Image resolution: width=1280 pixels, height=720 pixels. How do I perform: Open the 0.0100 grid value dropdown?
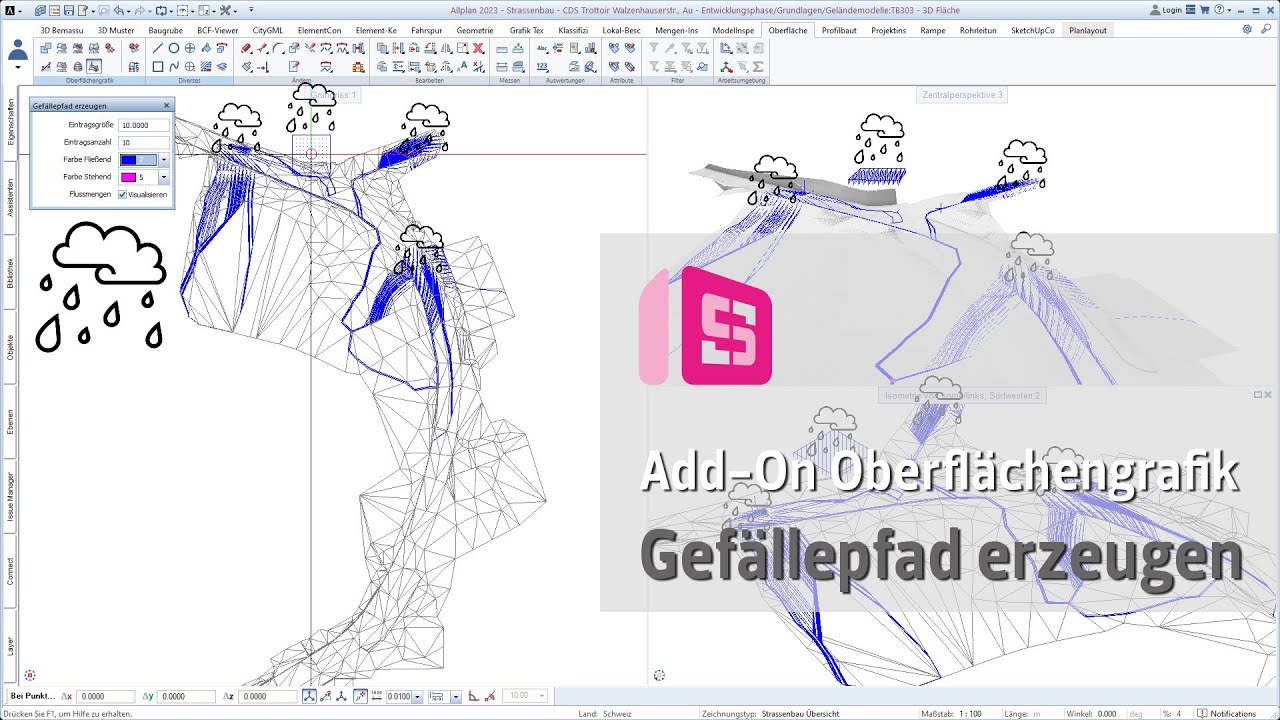click(418, 696)
